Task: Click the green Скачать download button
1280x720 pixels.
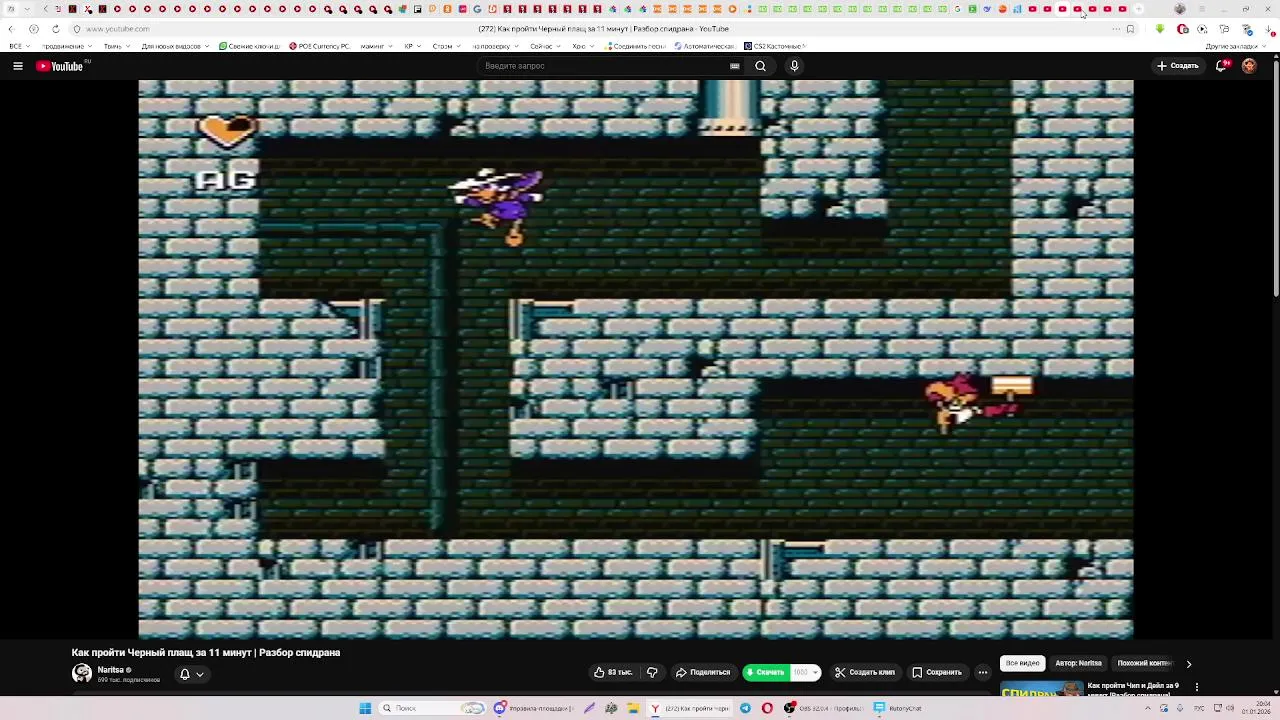Action: tap(767, 673)
